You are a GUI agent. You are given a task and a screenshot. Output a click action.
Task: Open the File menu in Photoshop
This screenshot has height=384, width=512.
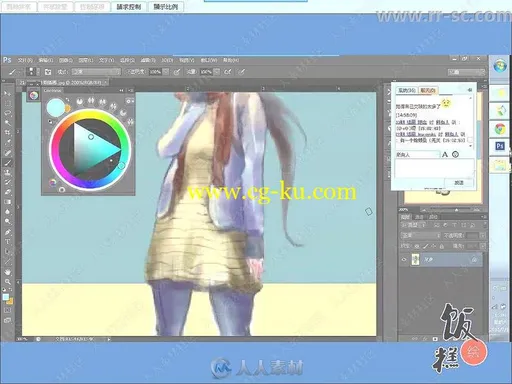click(x=25, y=60)
